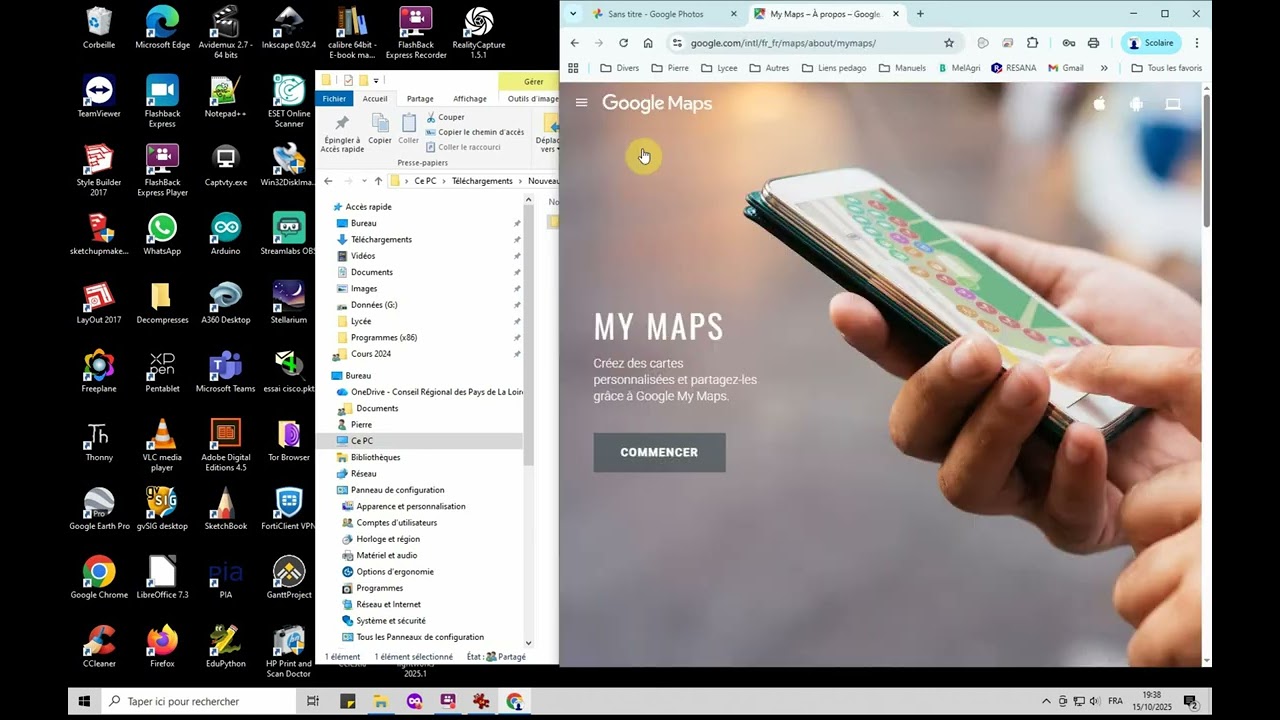
Task: Open the Inkscape 0.92.4 desktop shortcut
Action: [289, 30]
